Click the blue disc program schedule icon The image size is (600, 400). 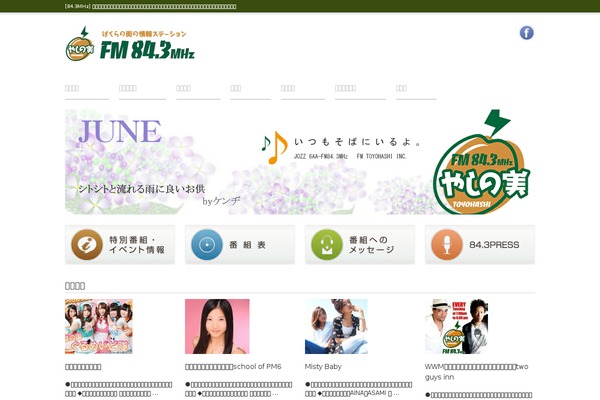coord(207,245)
